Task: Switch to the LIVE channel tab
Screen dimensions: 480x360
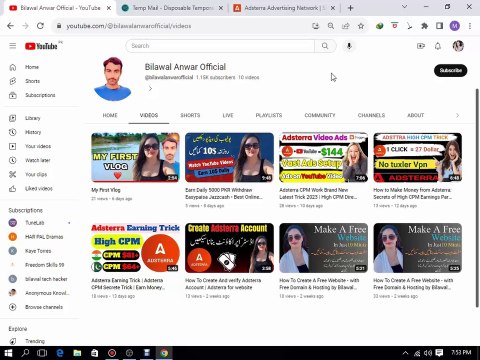Action: click(x=228, y=115)
